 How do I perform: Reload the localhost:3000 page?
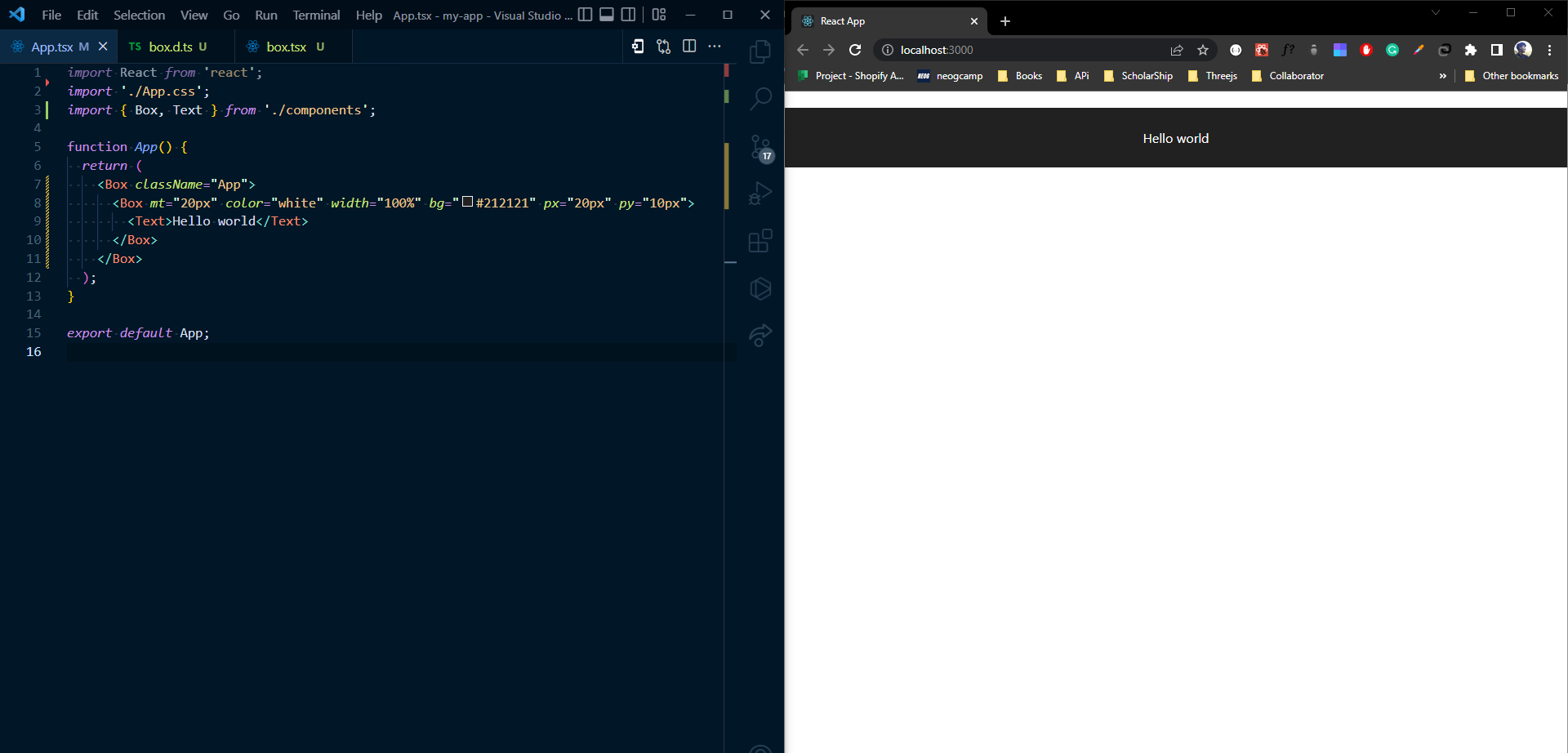pos(855,50)
